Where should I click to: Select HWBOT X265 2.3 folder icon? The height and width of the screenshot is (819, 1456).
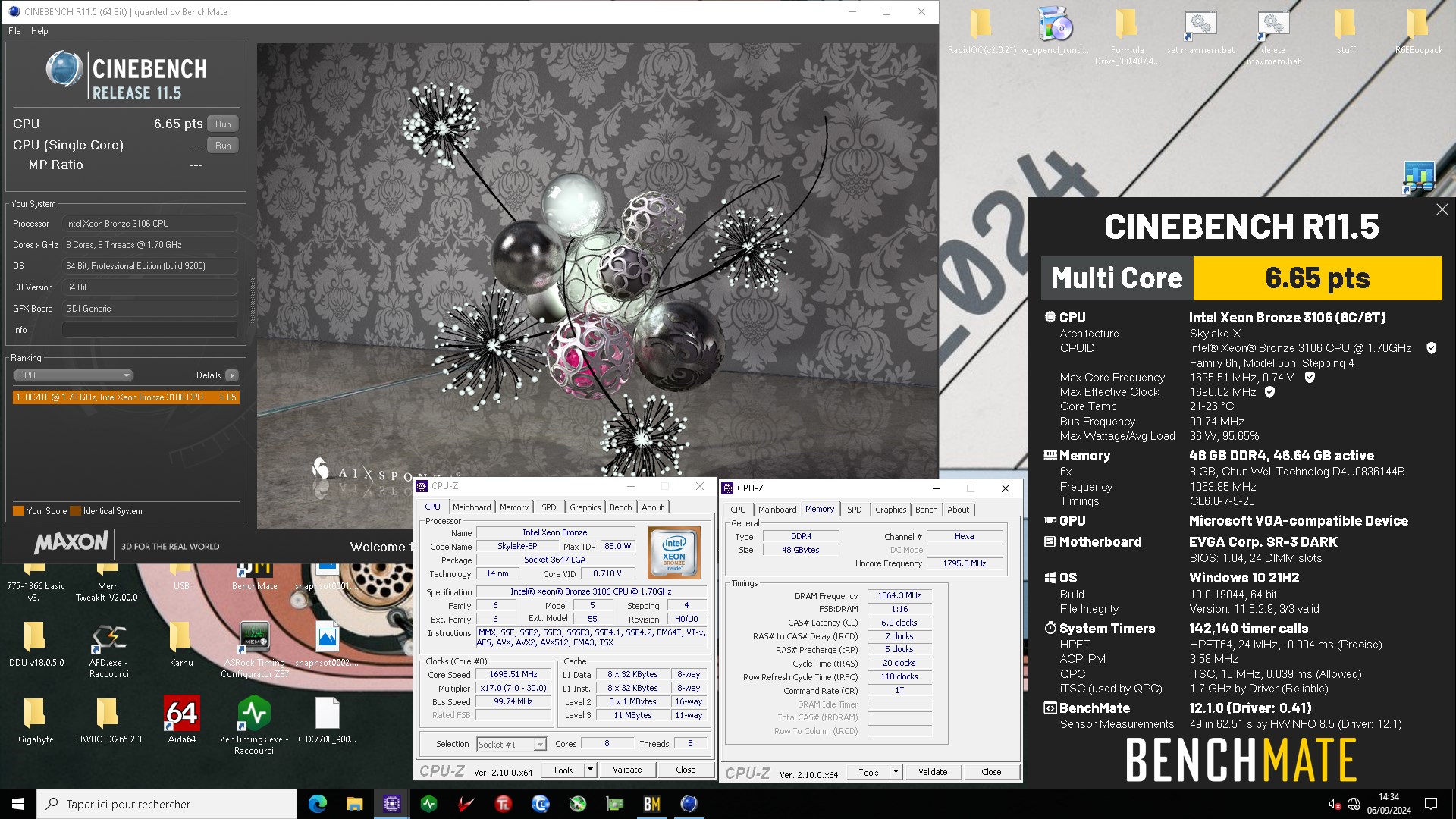click(x=108, y=721)
